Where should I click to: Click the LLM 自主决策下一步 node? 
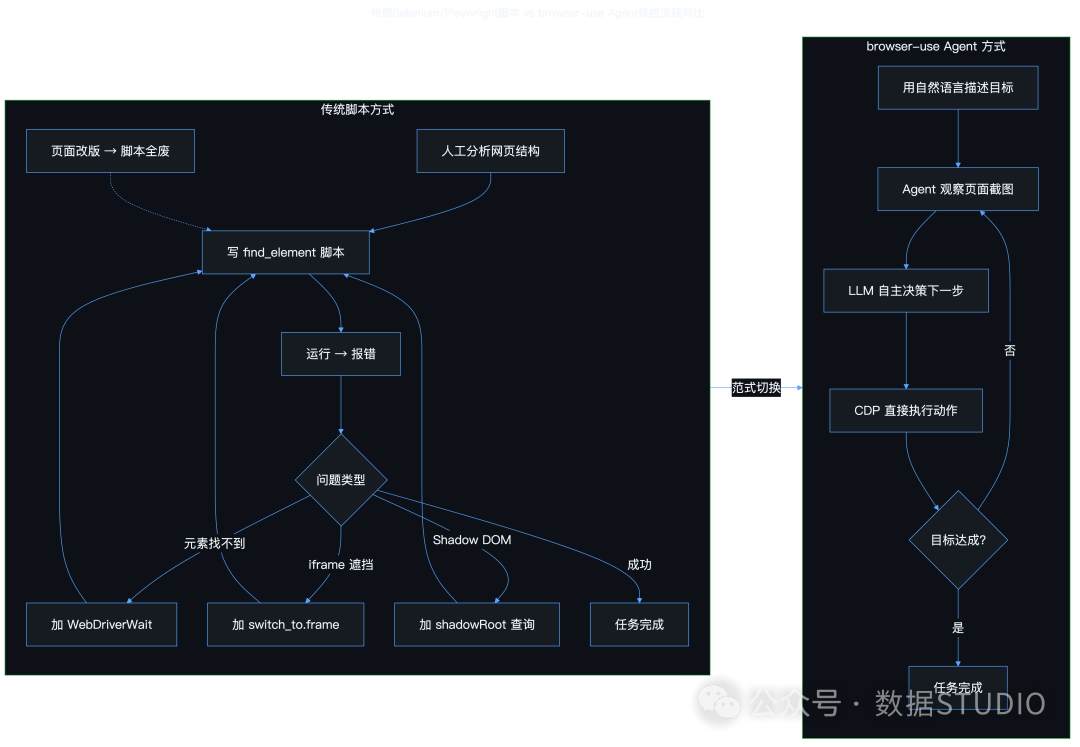906,291
